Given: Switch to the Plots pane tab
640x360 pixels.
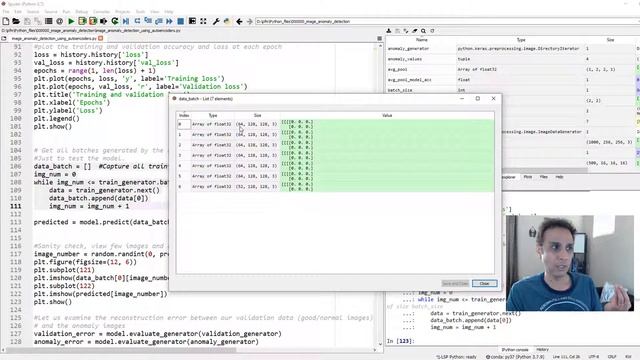Looking at the screenshot, I should point(527,177).
